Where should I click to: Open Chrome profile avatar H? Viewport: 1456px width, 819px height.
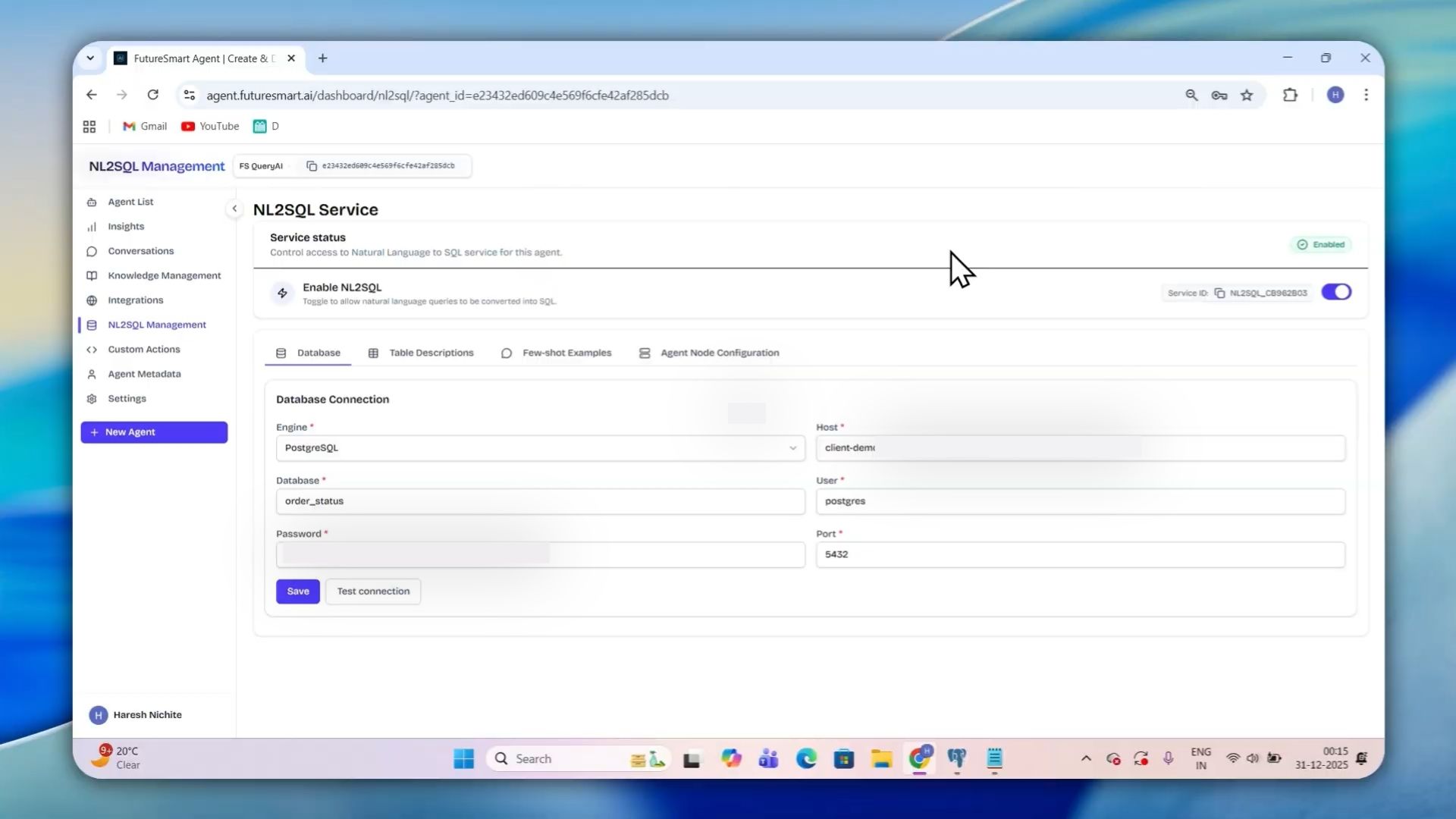pyautogui.click(x=1335, y=95)
